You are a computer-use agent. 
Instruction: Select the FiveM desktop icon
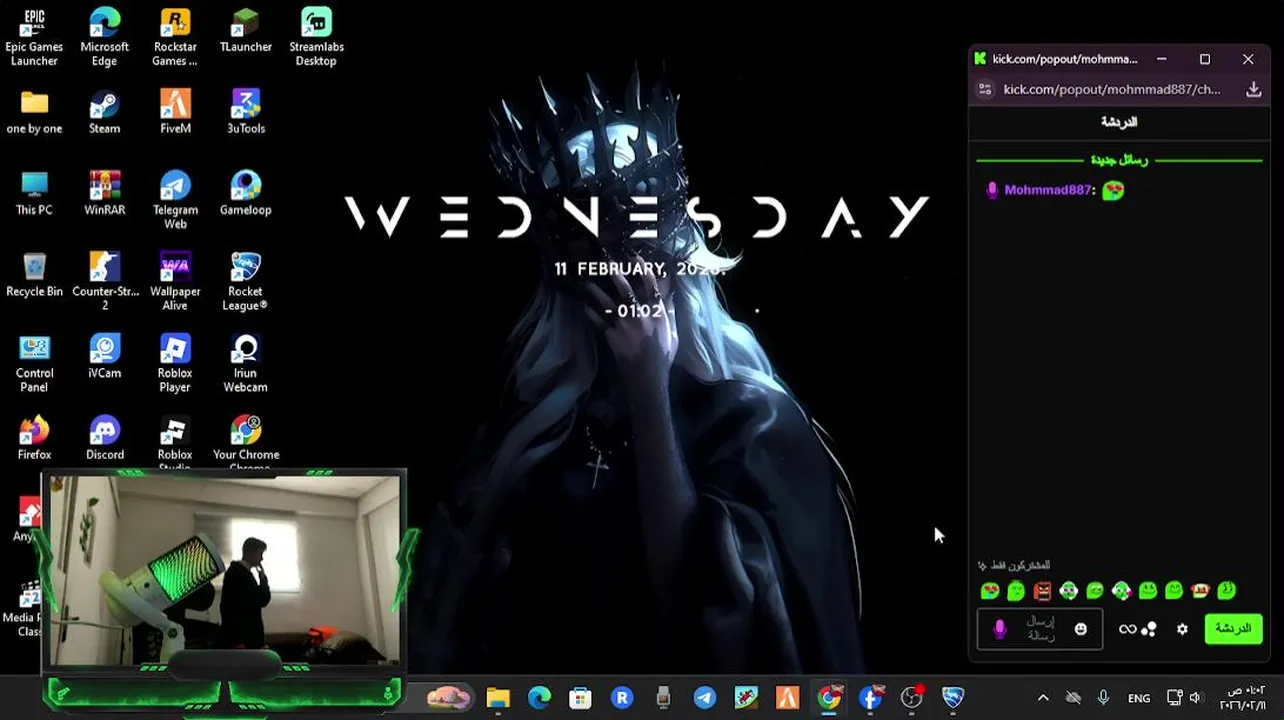(x=175, y=112)
